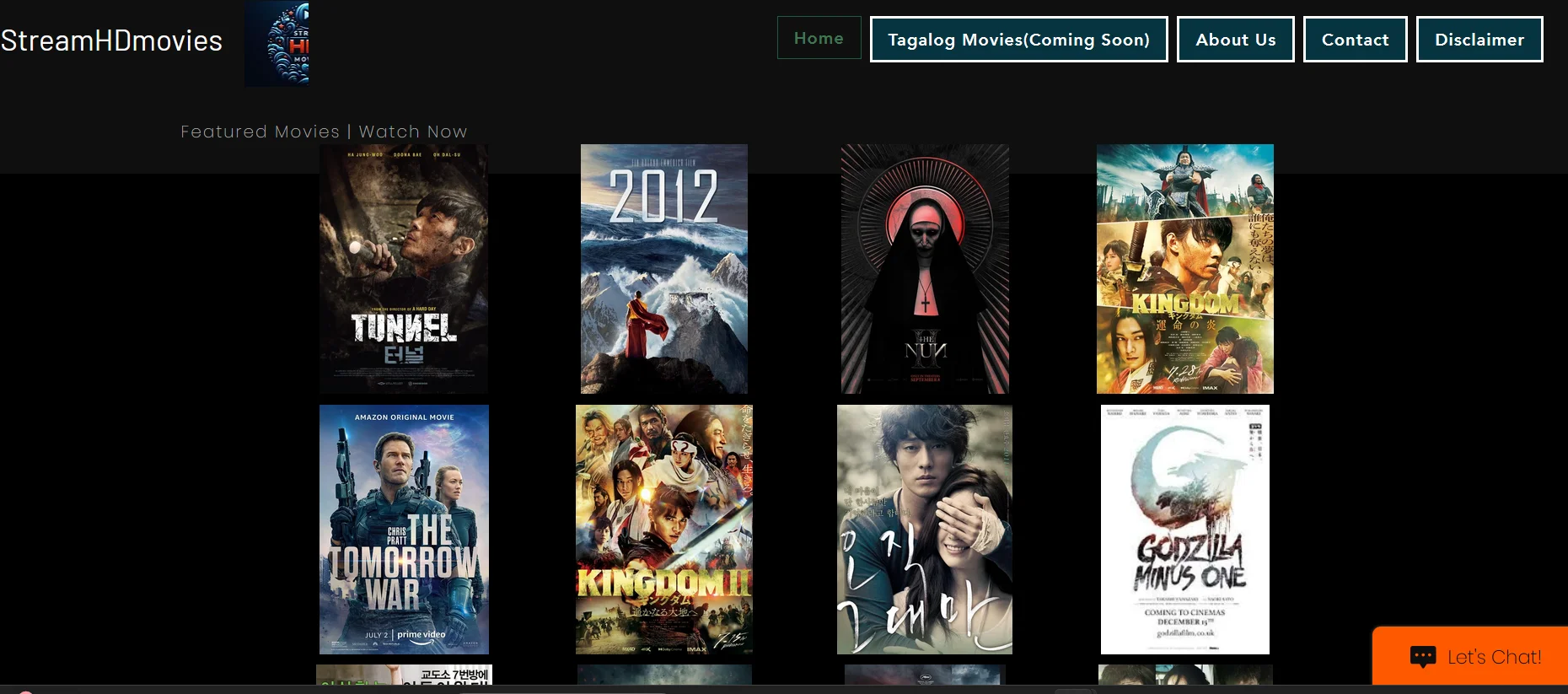This screenshot has width=1568, height=694.
Task: Click the StreamHD logo image
Action: tap(277, 44)
